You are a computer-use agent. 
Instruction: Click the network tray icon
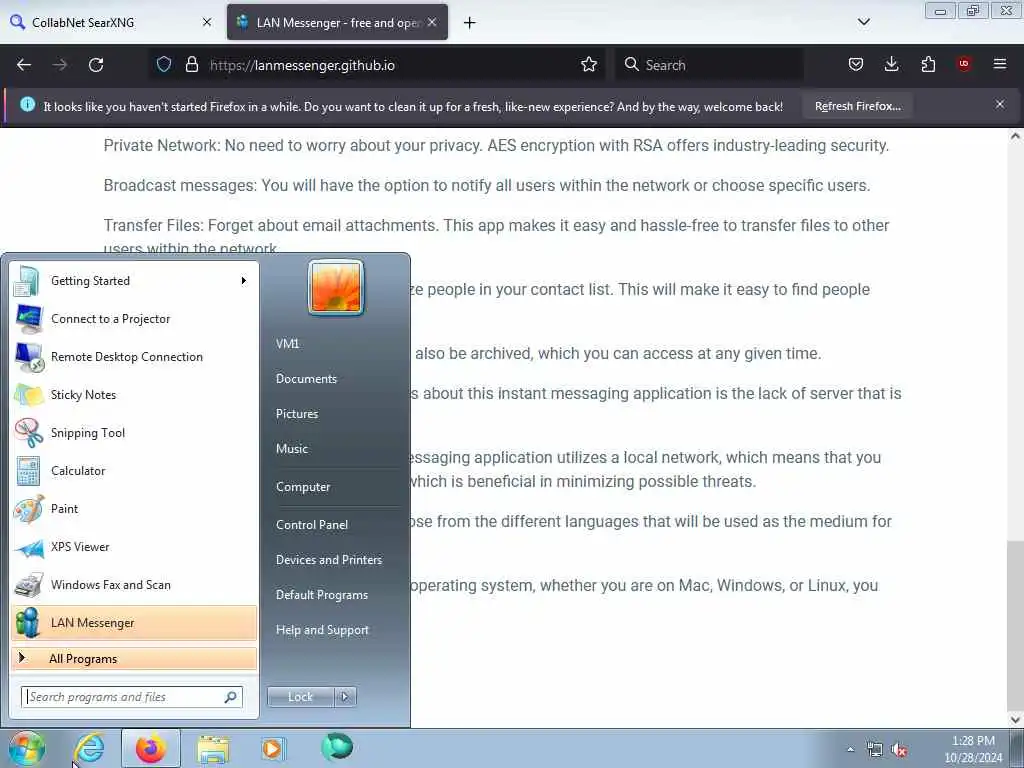[874, 750]
